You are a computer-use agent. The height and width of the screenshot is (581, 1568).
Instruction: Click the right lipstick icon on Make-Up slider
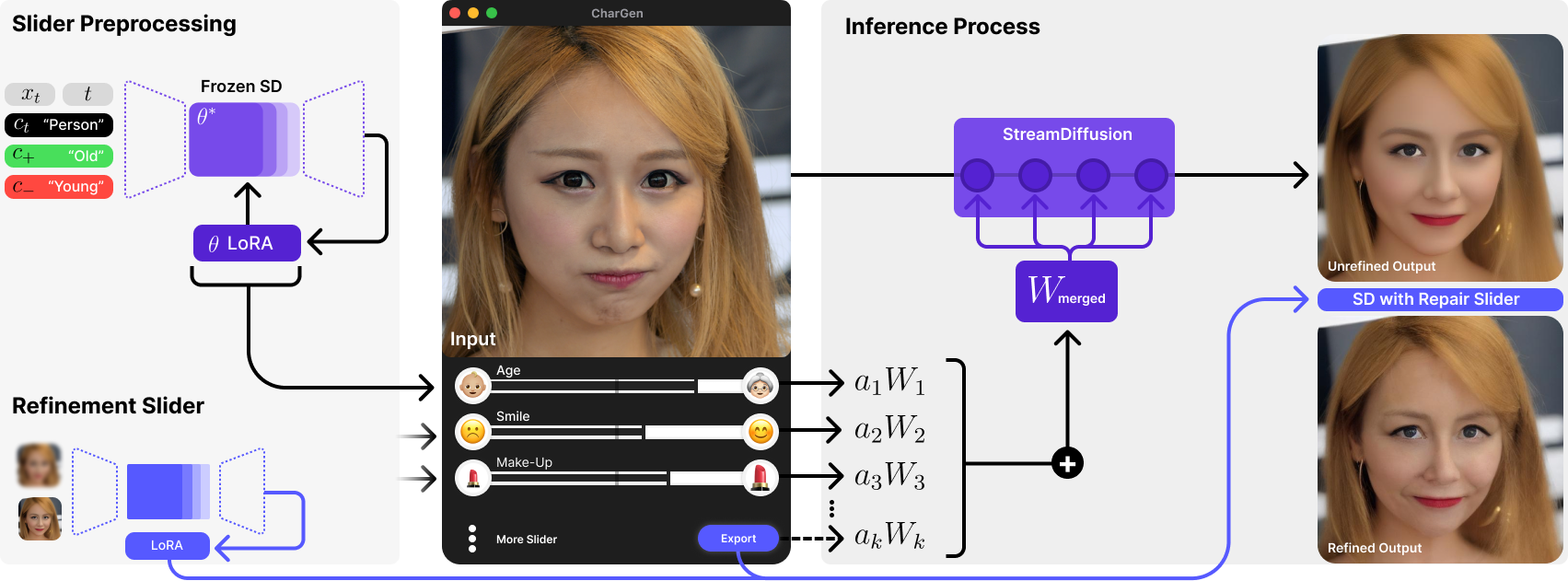tap(761, 478)
